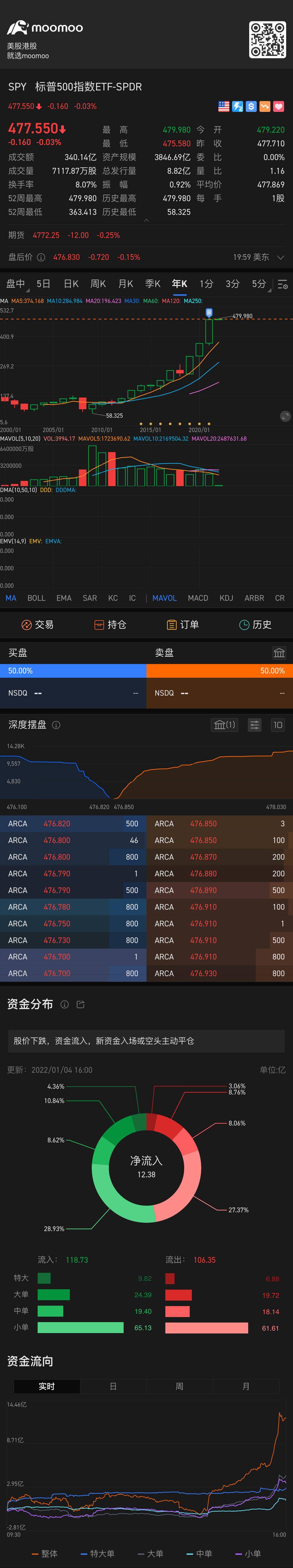The height and width of the screenshot is (1568, 293).
Task: Tap the orange 50.00% sell ratio bar
Action: 220,671
